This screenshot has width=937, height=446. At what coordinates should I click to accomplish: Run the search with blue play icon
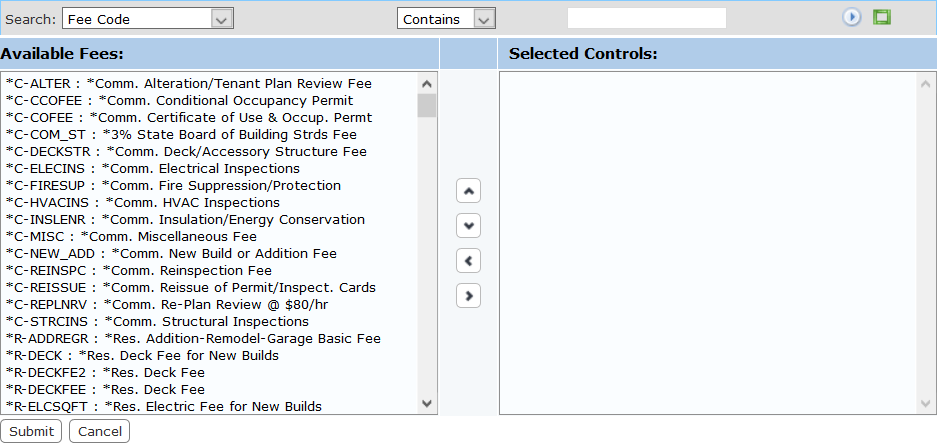tap(851, 18)
